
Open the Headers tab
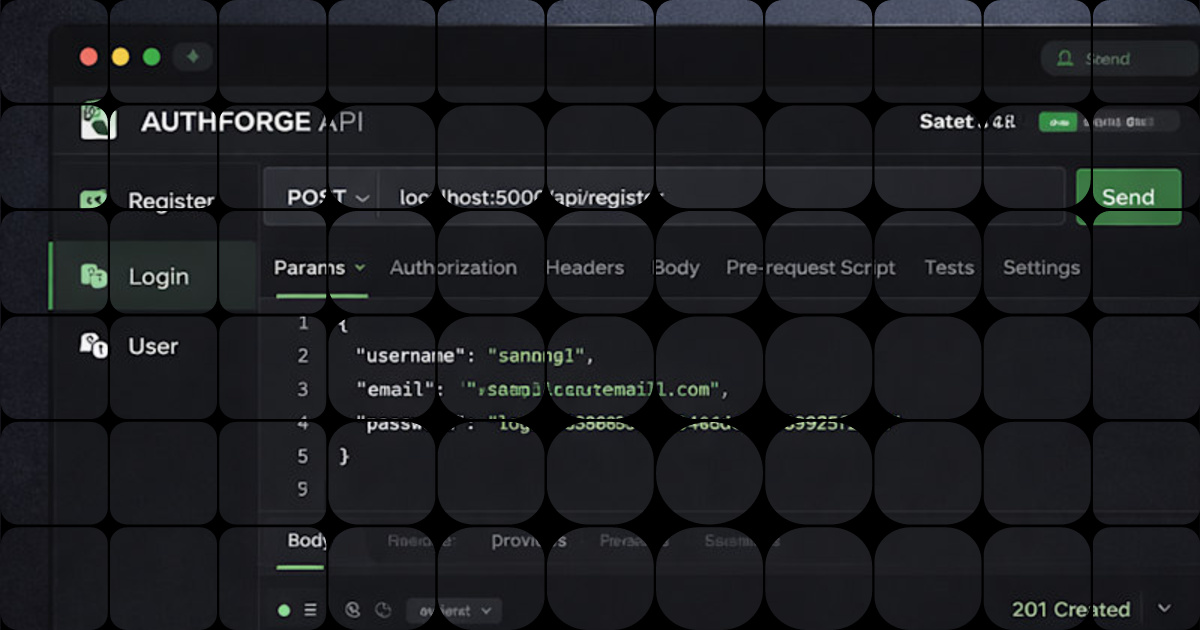coord(585,268)
